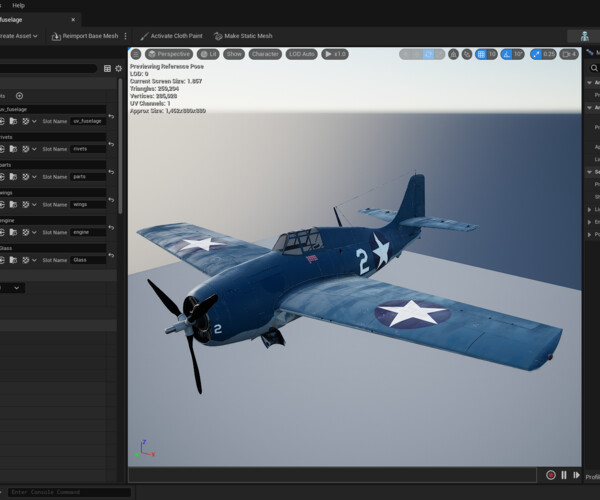Open the Perspective view mode dropdown

coord(169,54)
